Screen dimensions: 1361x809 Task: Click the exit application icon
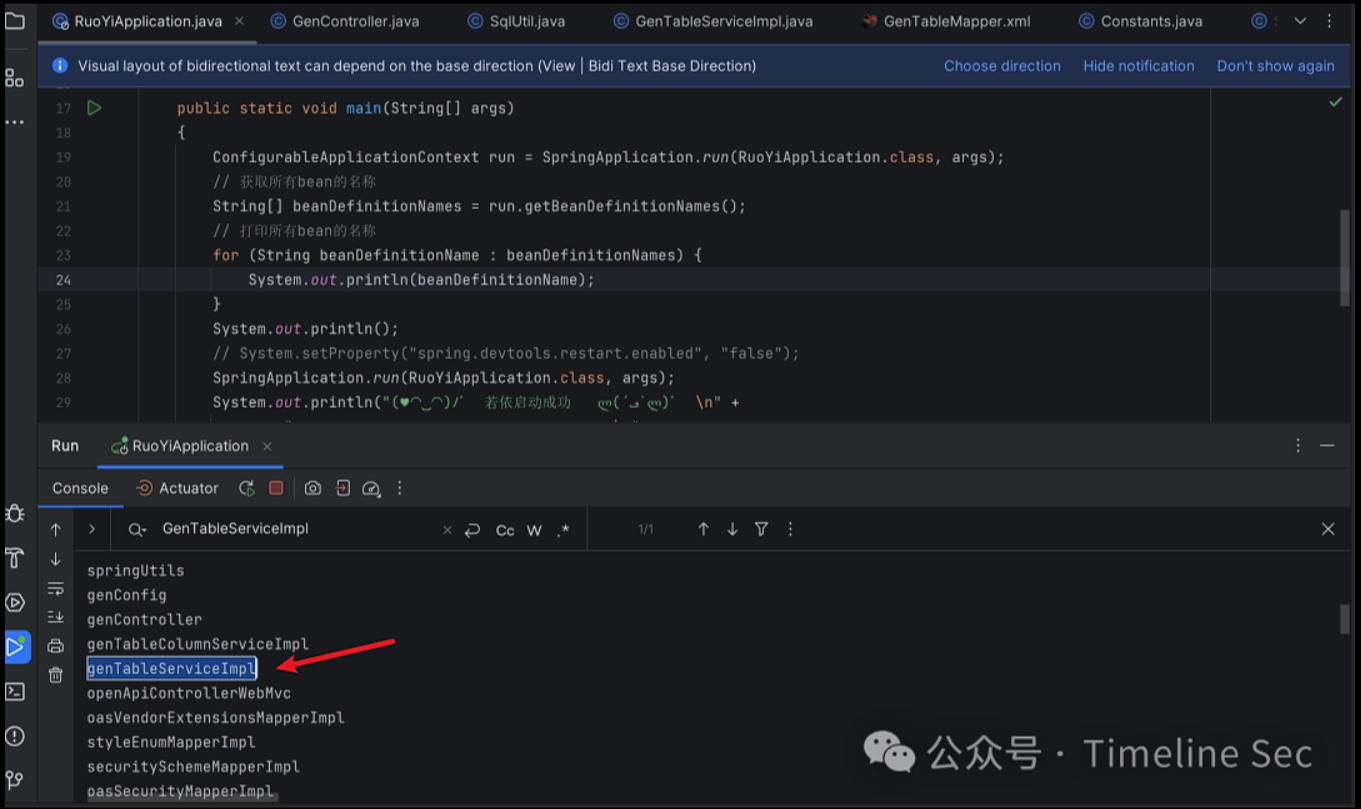pos(343,488)
